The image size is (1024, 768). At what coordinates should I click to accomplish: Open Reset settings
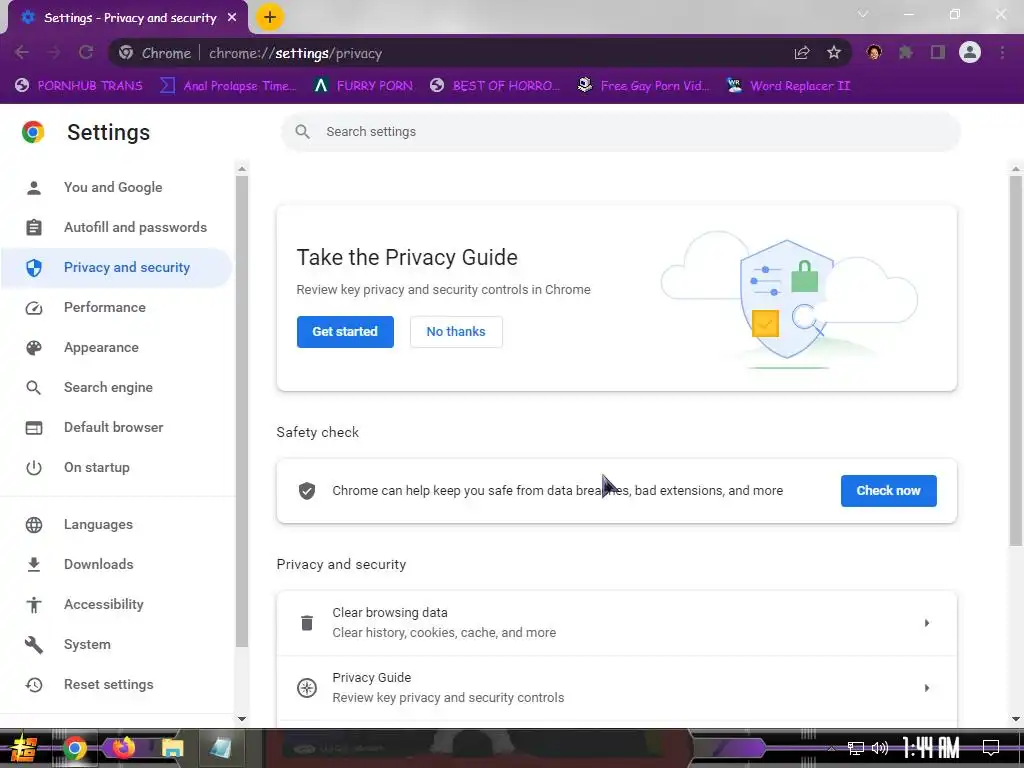[116, 684]
